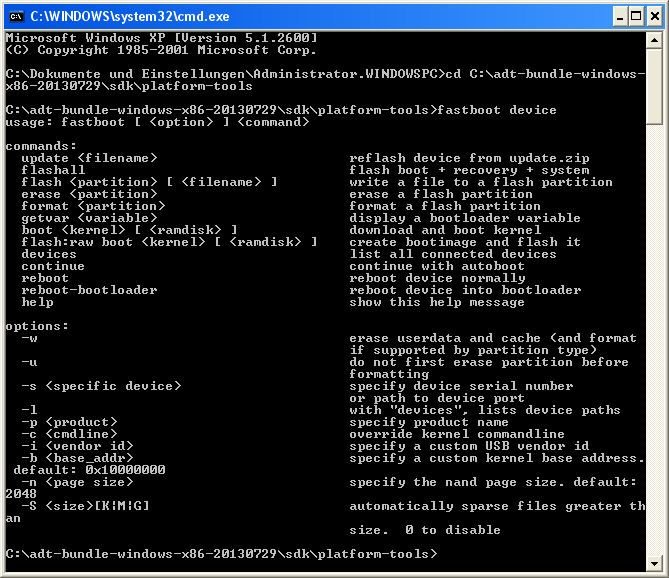Click the line 'Microsoft Windows XP [Version 5.1.2600]'
669x578 pixels.
coord(162,38)
